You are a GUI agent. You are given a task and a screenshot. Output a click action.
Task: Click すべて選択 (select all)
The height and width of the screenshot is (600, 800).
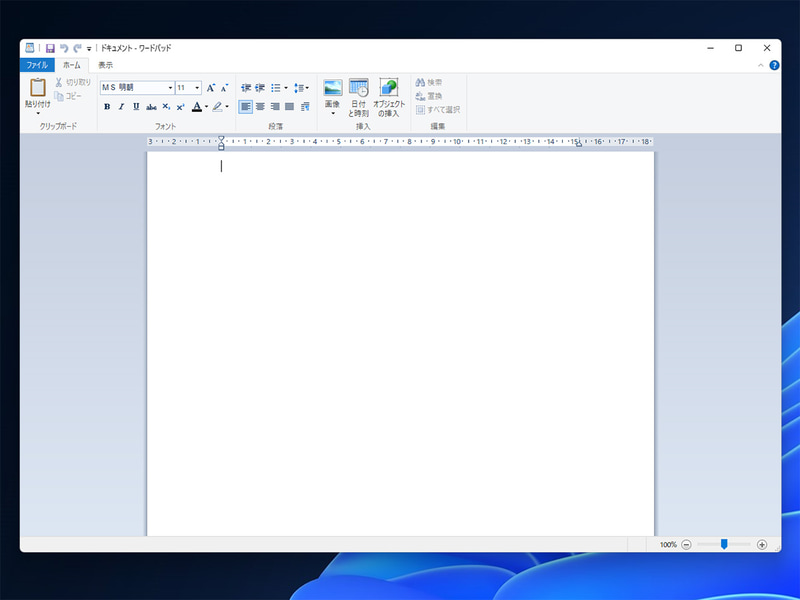point(438,110)
